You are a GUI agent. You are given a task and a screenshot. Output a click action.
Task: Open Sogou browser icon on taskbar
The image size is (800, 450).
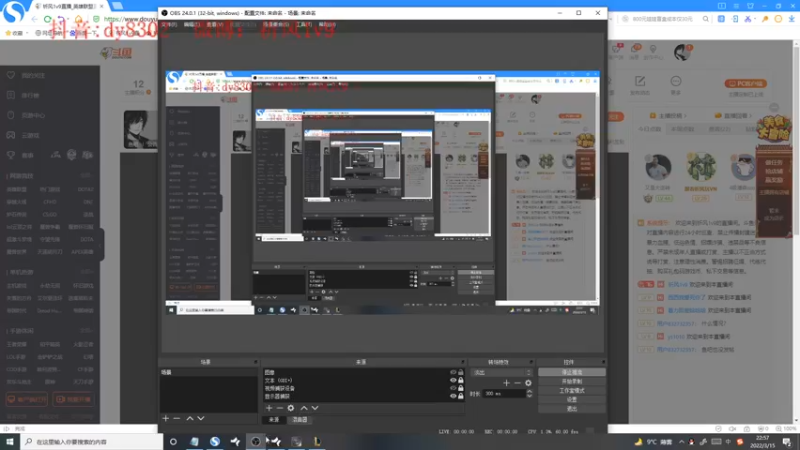[215, 442]
